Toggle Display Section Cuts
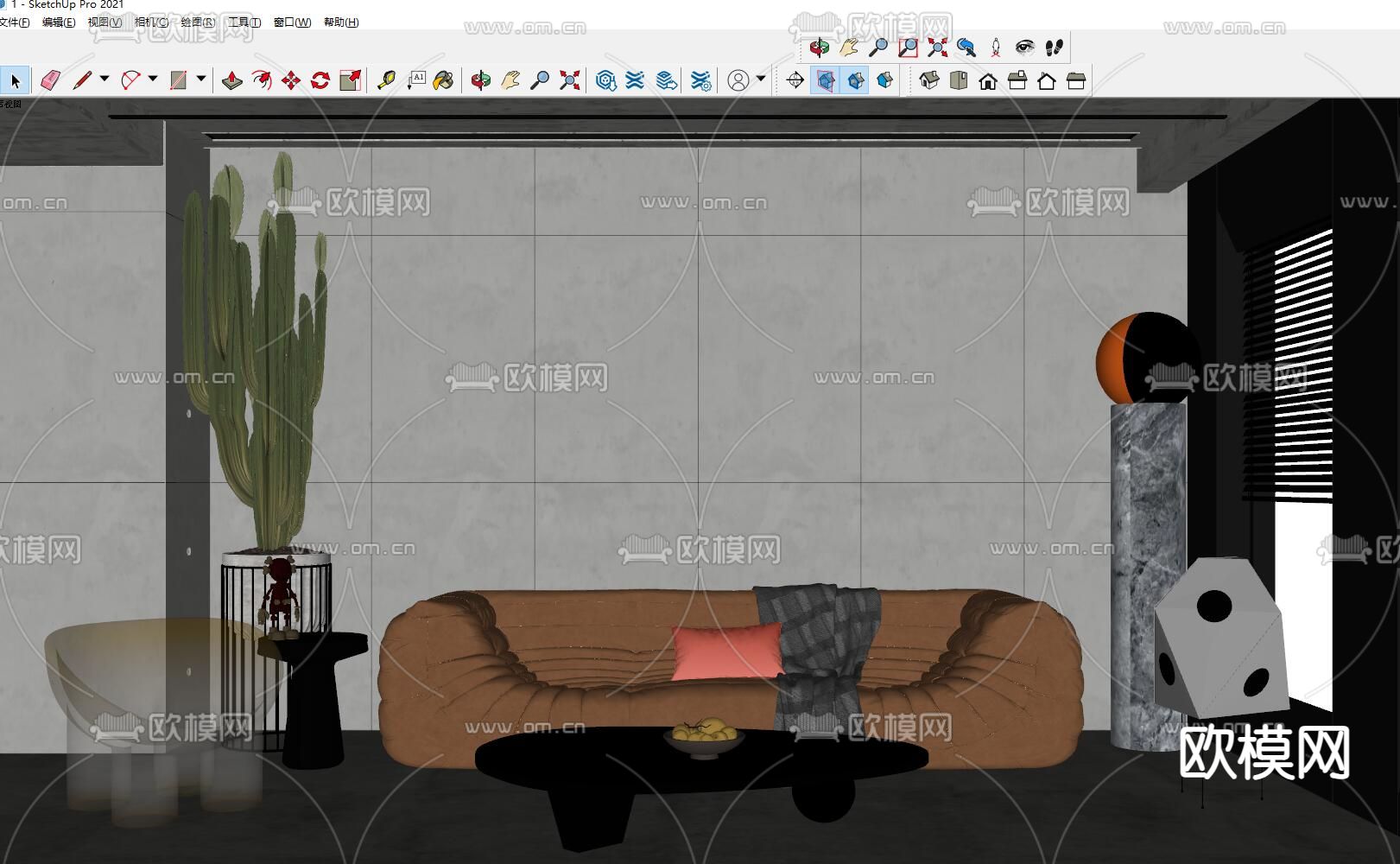This screenshot has width=1400, height=864. [x=855, y=80]
